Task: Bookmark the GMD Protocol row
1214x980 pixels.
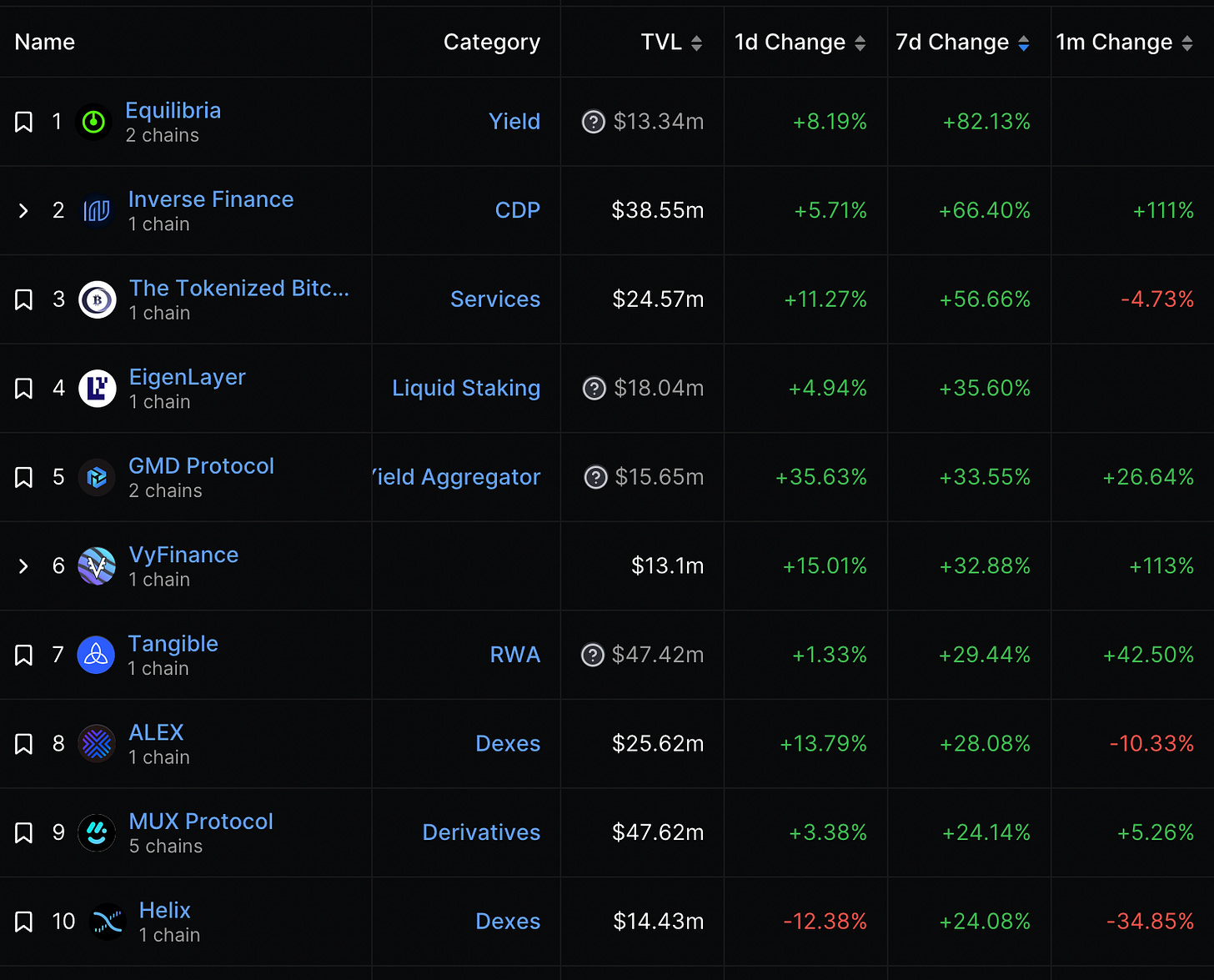Action: [24, 477]
